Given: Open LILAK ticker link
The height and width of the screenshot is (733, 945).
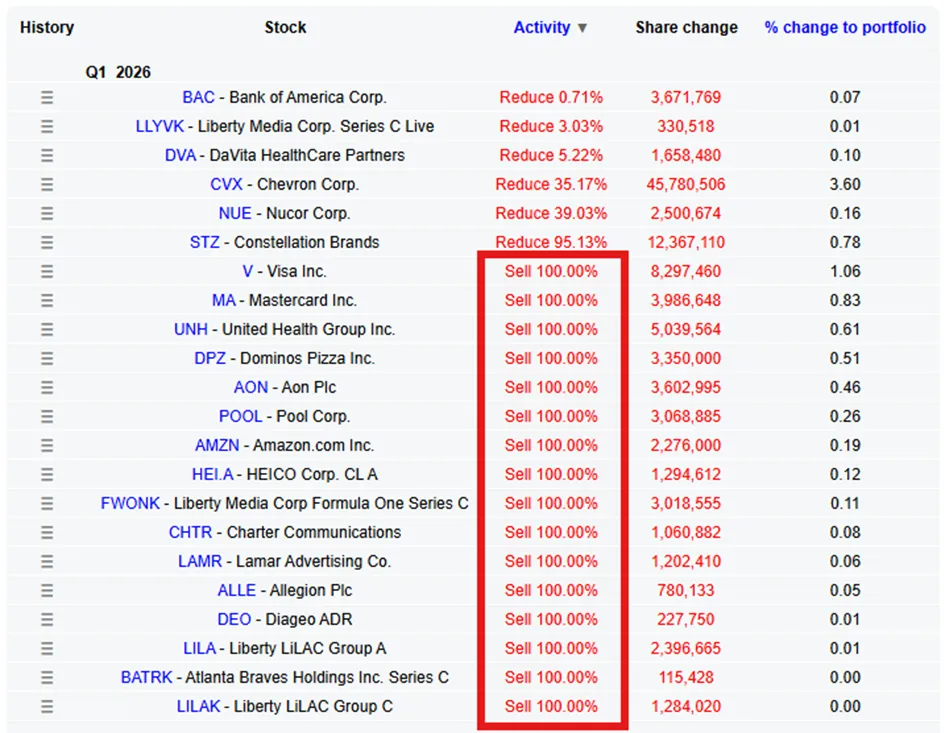Looking at the screenshot, I should 198,706.
